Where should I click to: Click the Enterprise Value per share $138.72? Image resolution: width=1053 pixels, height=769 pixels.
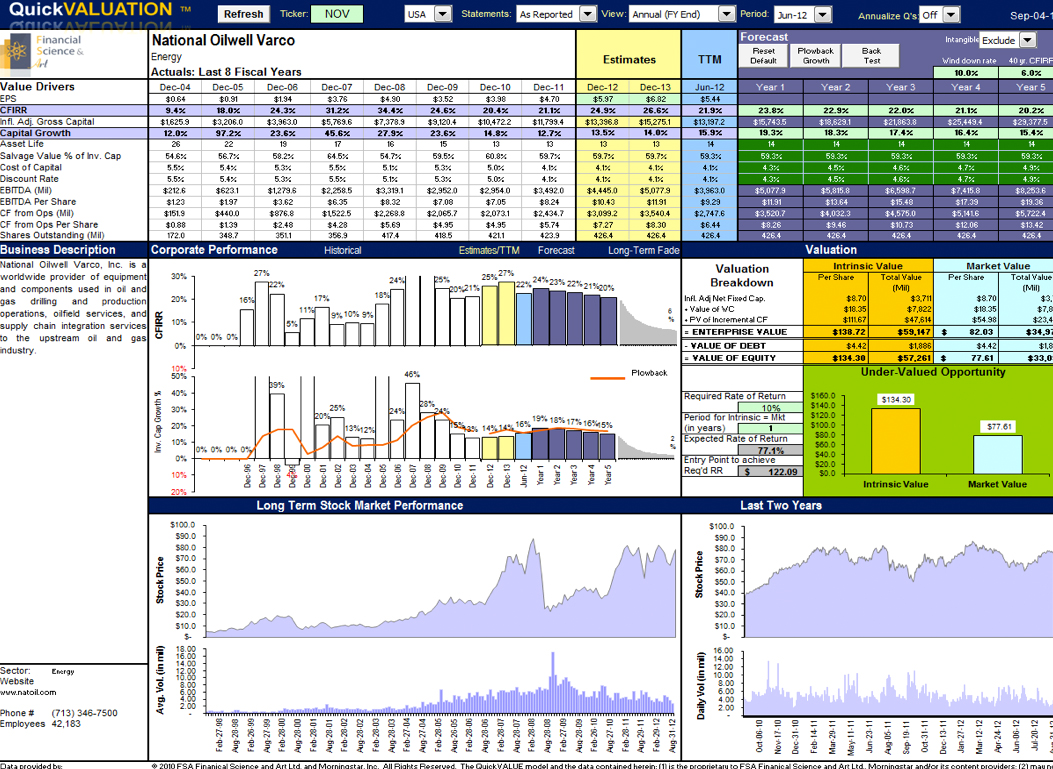(836, 332)
